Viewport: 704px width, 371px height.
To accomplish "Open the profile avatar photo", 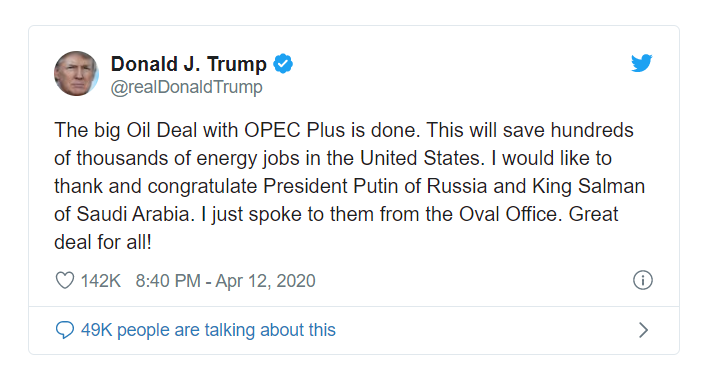I will (x=76, y=73).
